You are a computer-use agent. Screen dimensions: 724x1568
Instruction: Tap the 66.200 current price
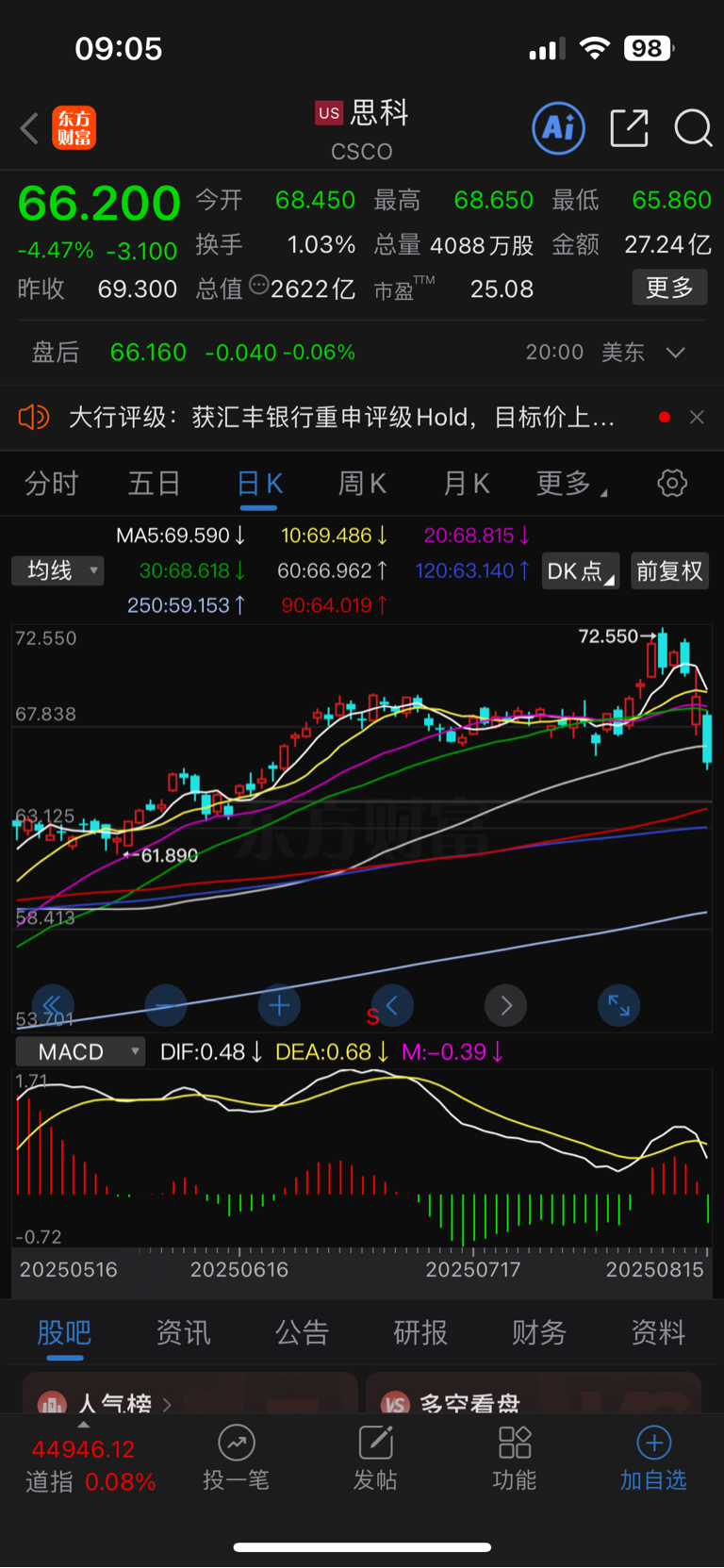tap(99, 203)
